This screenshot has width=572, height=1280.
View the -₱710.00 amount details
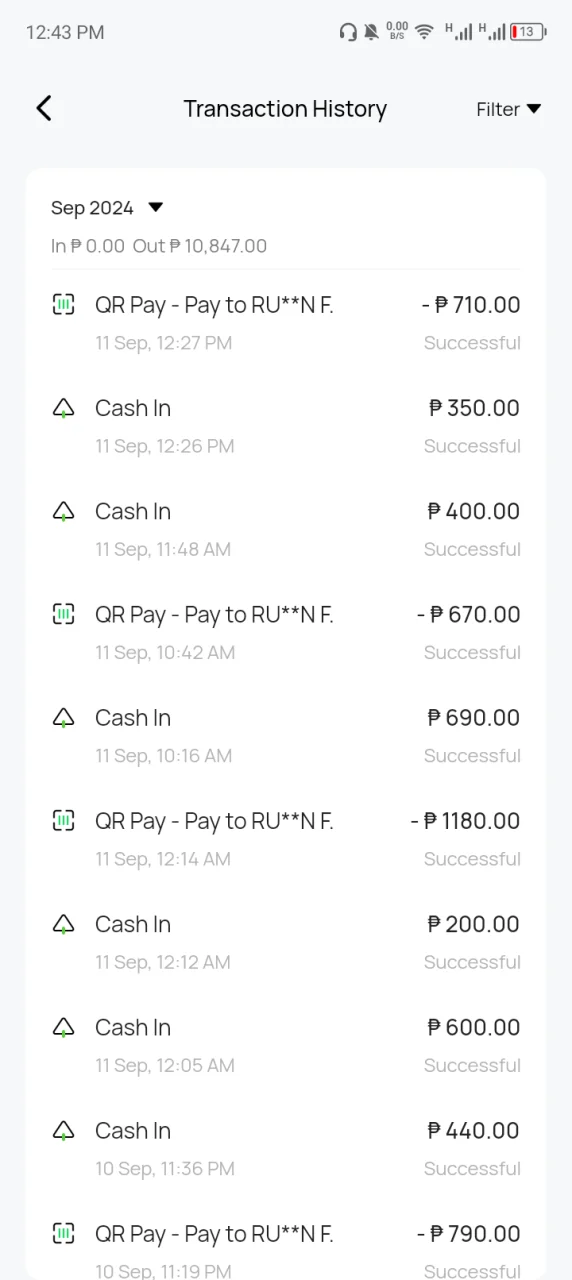click(x=471, y=305)
